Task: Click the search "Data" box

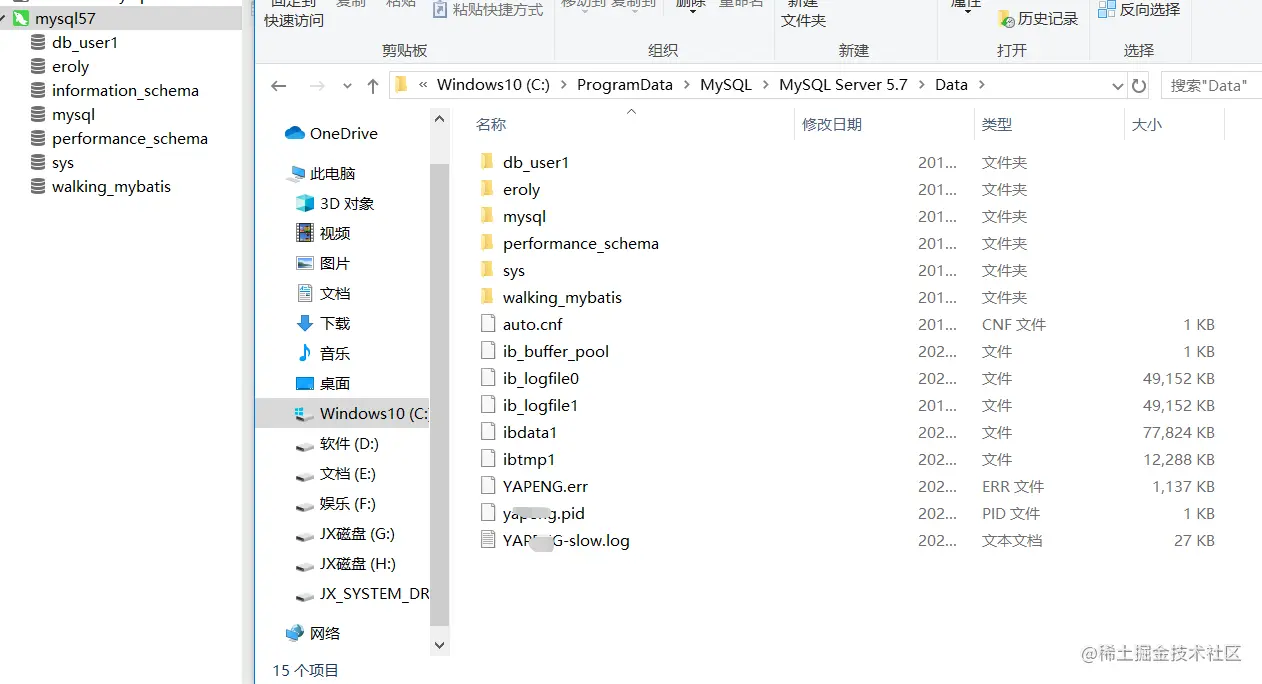Action: (1210, 86)
